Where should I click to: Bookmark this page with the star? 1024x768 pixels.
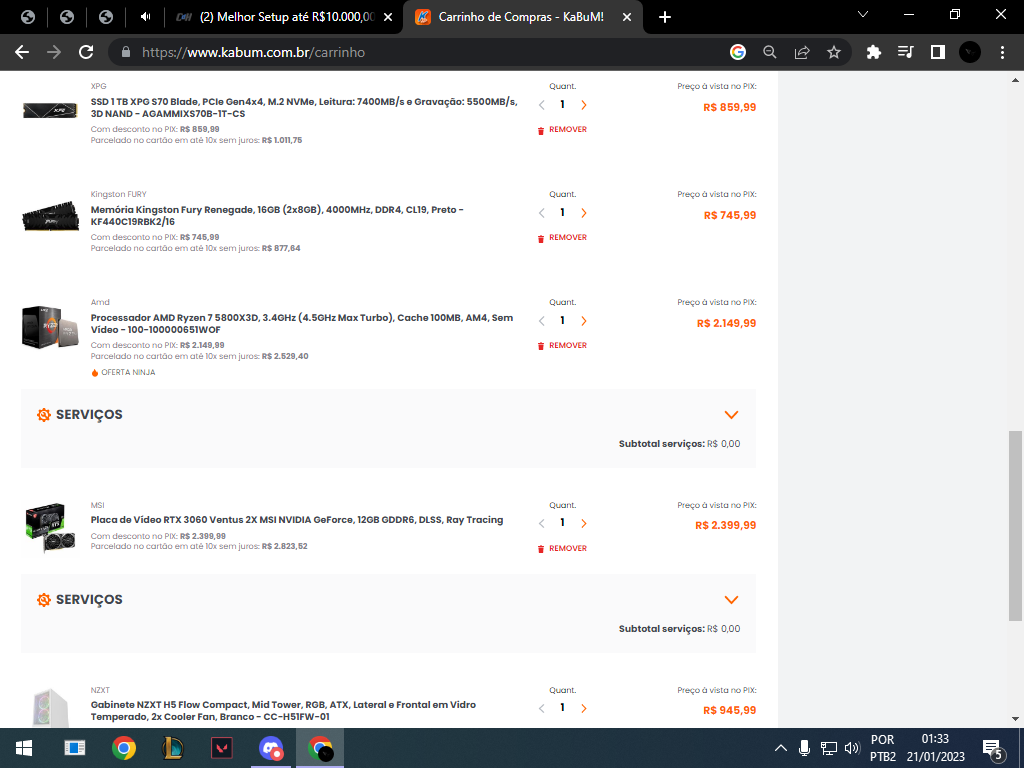[x=834, y=52]
